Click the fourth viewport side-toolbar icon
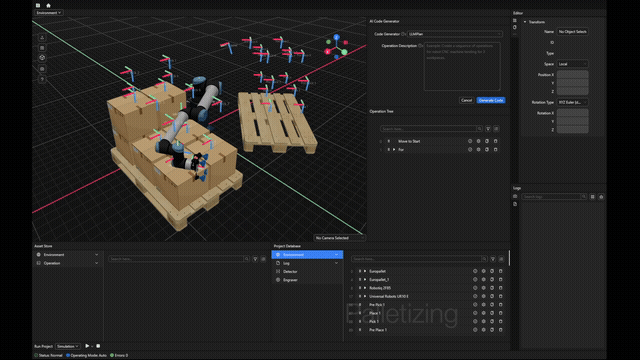Viewport: 640px width, 360px height. click(42, 69)
